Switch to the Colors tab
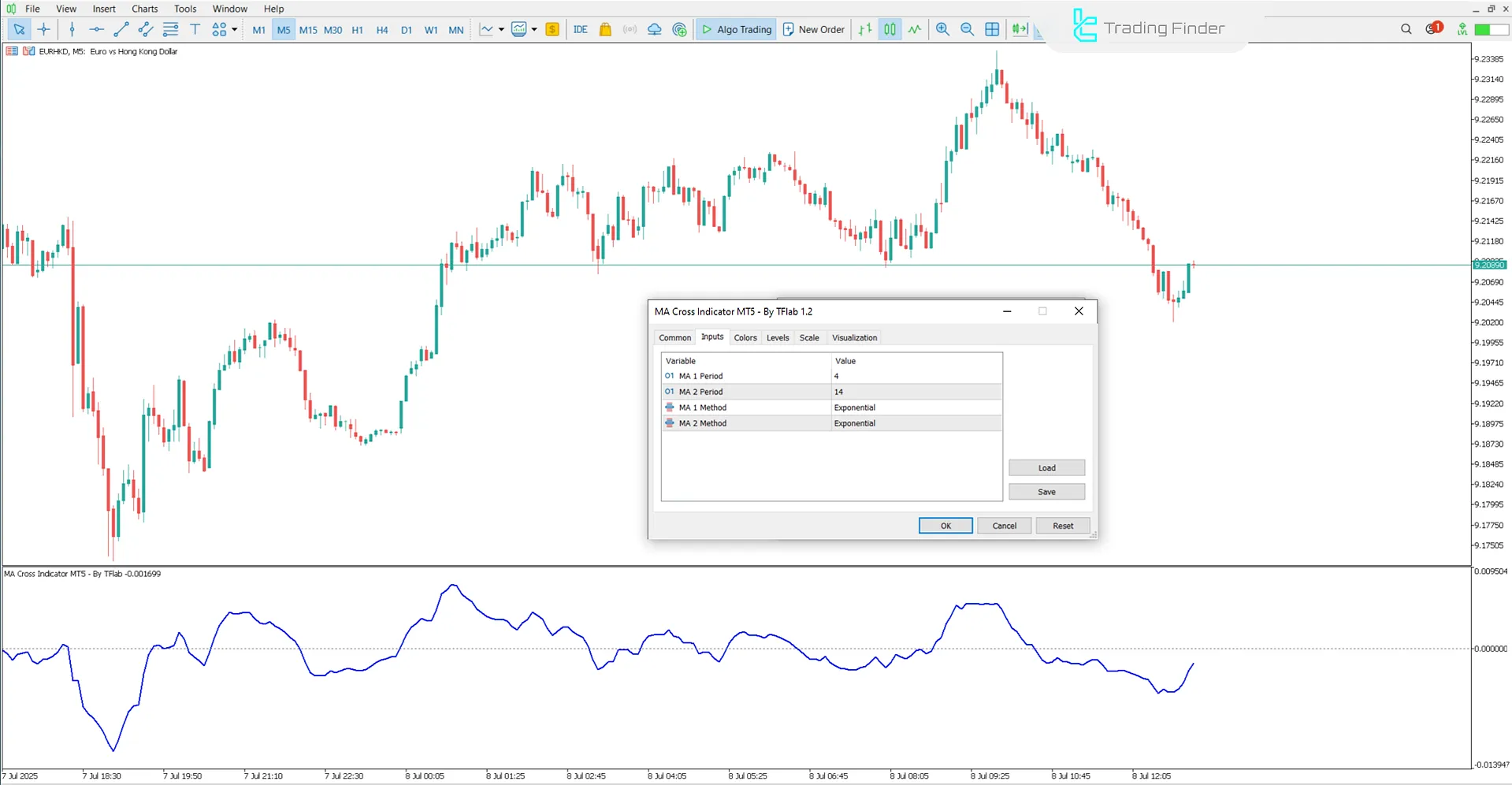The width and height of the screenshot is (1512, 785). pyautogui.click(x=745, y=337)
